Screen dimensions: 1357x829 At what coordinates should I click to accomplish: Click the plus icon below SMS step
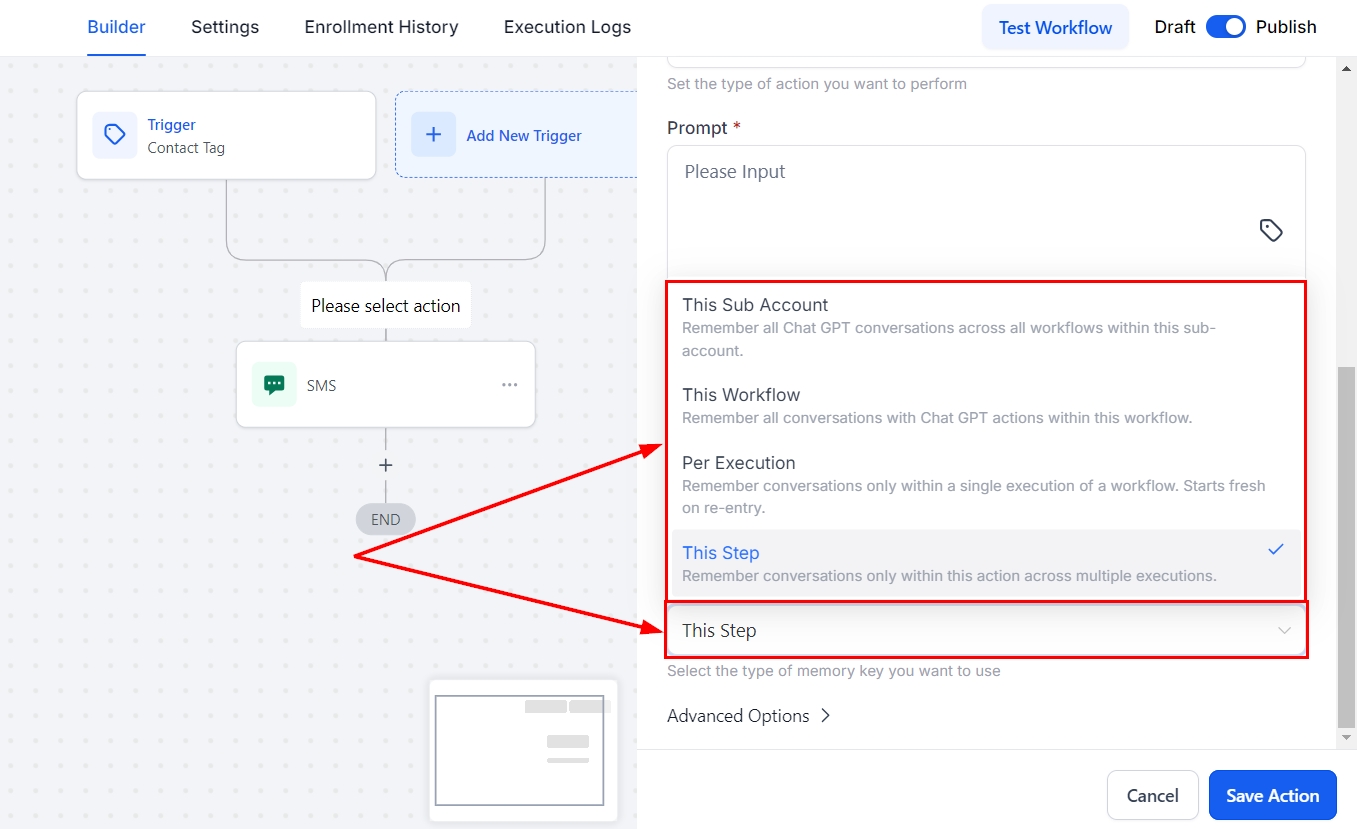(385, 465)
